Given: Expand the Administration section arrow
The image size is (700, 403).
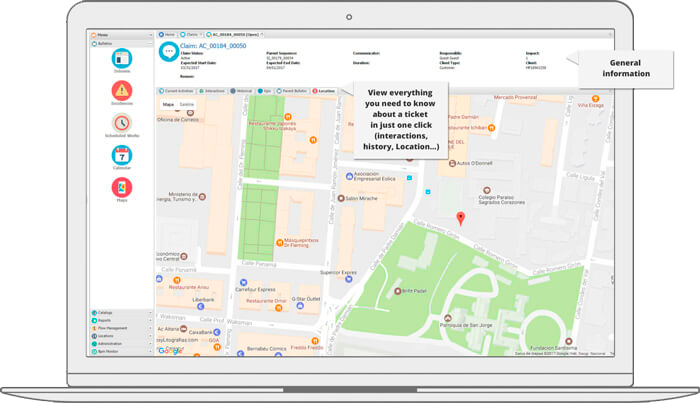Looking at the screenshot, I should point(150,344).
